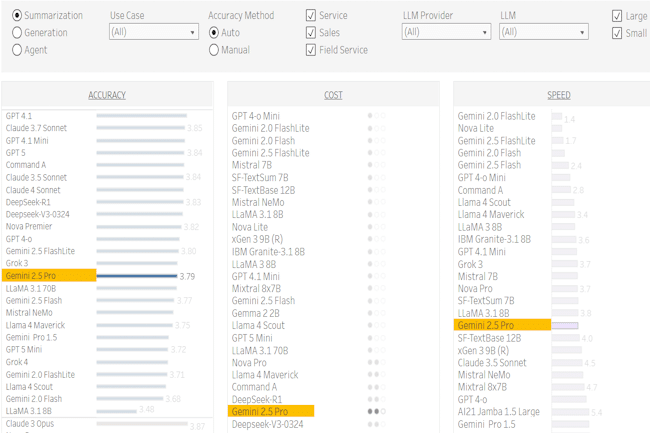Select the Agent radio button
This screenshot has width=650, height=433.
pos(17,50)
